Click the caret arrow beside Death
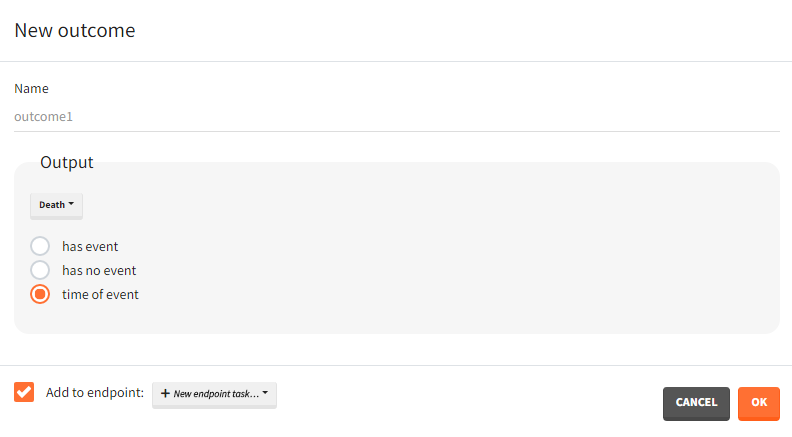 pos(71,204)
